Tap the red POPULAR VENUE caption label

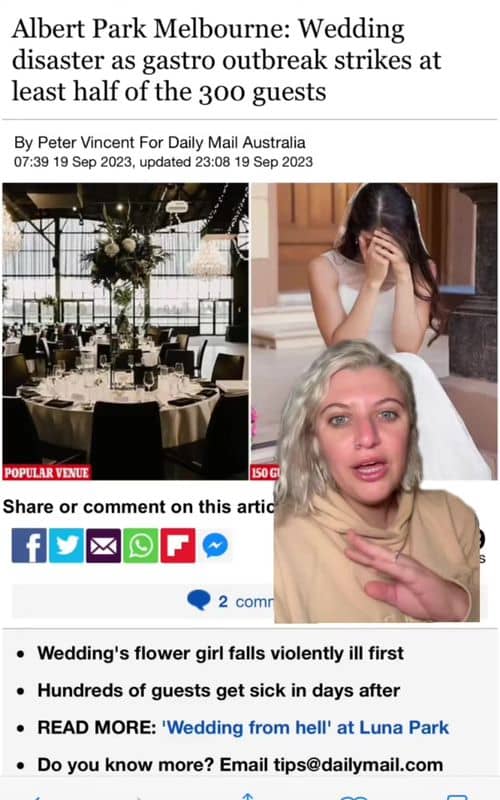pyautogui.click(x=46, y=472)
